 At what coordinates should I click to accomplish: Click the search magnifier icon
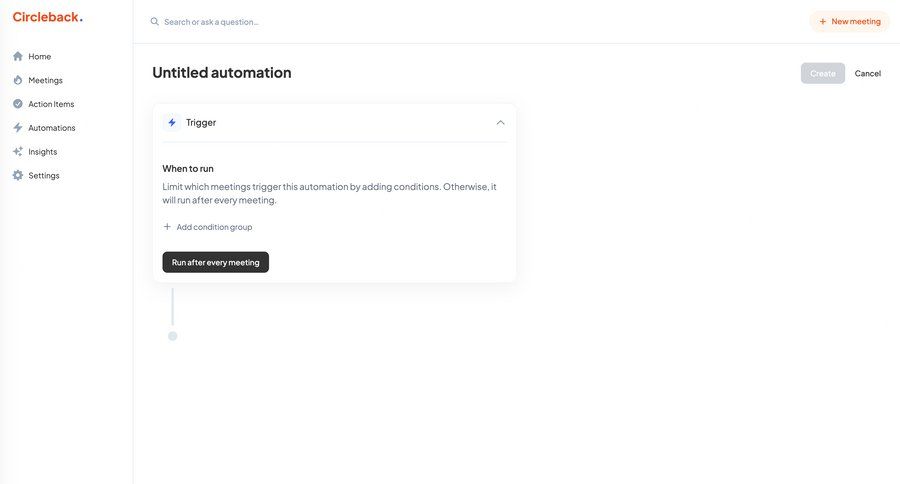(x=155, y=21)
